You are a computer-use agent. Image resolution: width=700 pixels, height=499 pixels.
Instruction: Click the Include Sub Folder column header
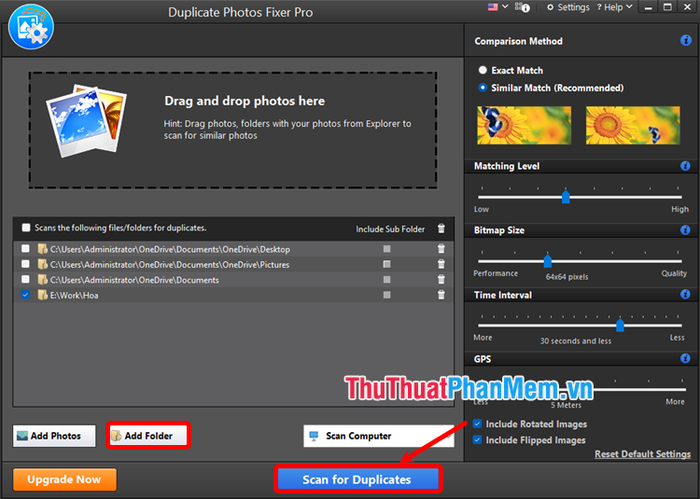(x=390, y=229)
